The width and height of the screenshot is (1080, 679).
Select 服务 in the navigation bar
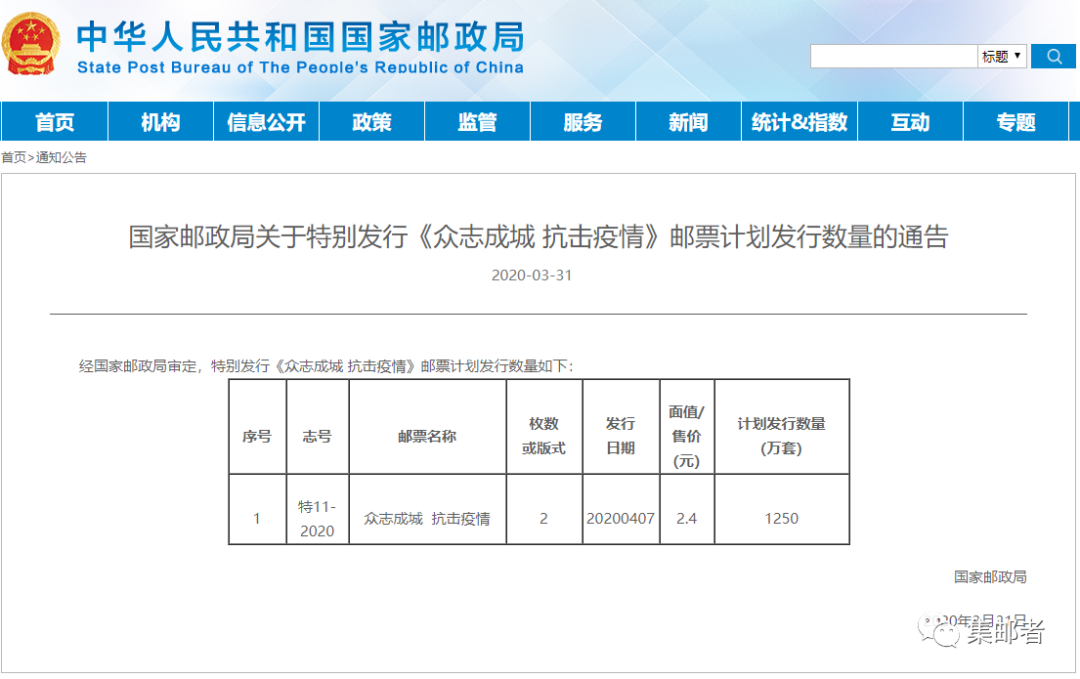coord(583,122)
